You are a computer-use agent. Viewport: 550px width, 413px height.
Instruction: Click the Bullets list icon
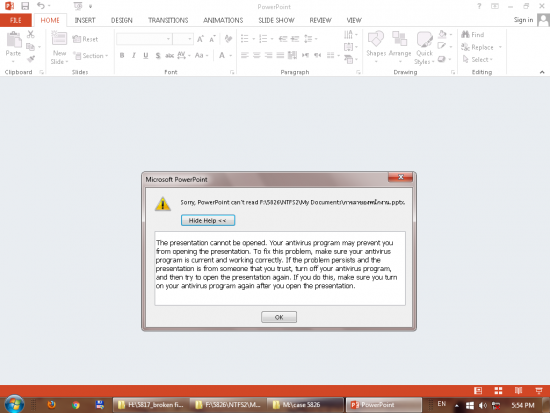pyautogui.click(x=245, y=39)
